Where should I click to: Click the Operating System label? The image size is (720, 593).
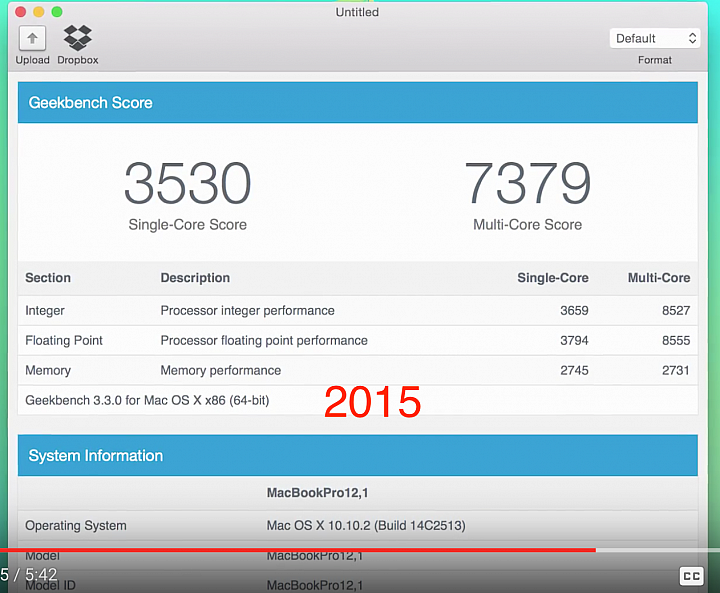pyautogui.click(x=76, y=525)
